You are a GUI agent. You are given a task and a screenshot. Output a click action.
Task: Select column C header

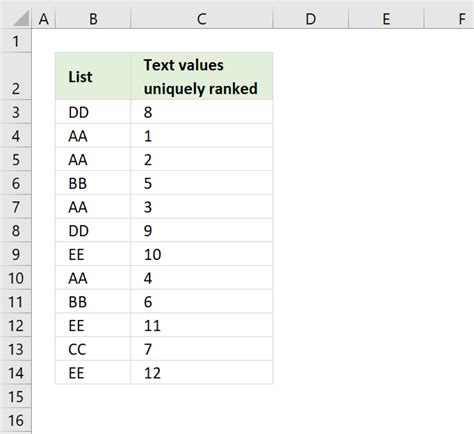[x=202, y=19]
